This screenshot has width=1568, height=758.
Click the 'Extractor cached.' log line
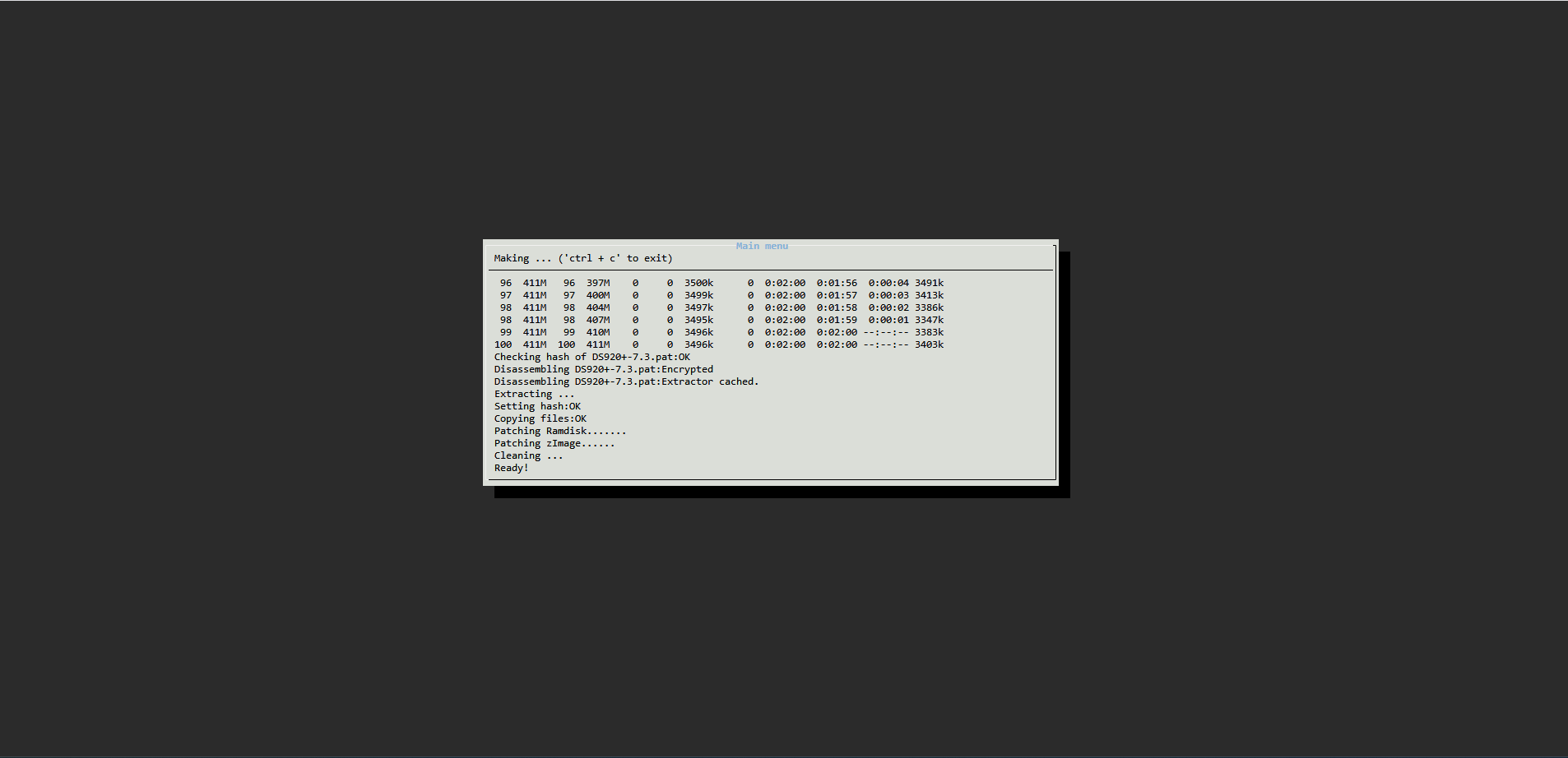point(626,381)
